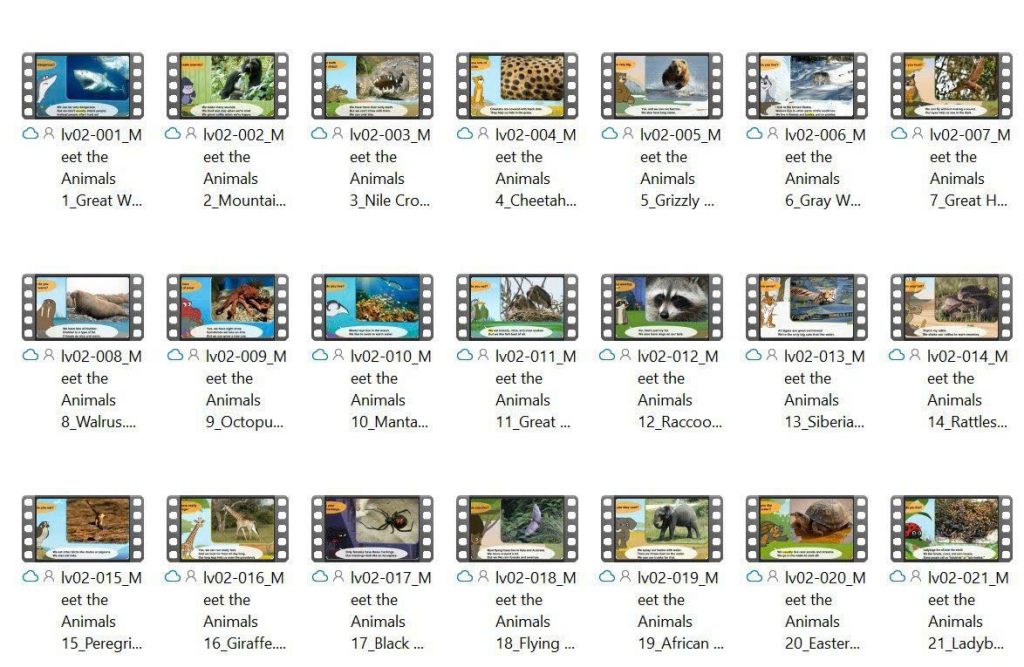
Task: Open the Great White shark video thumbnail
Action: click(82, 85)
